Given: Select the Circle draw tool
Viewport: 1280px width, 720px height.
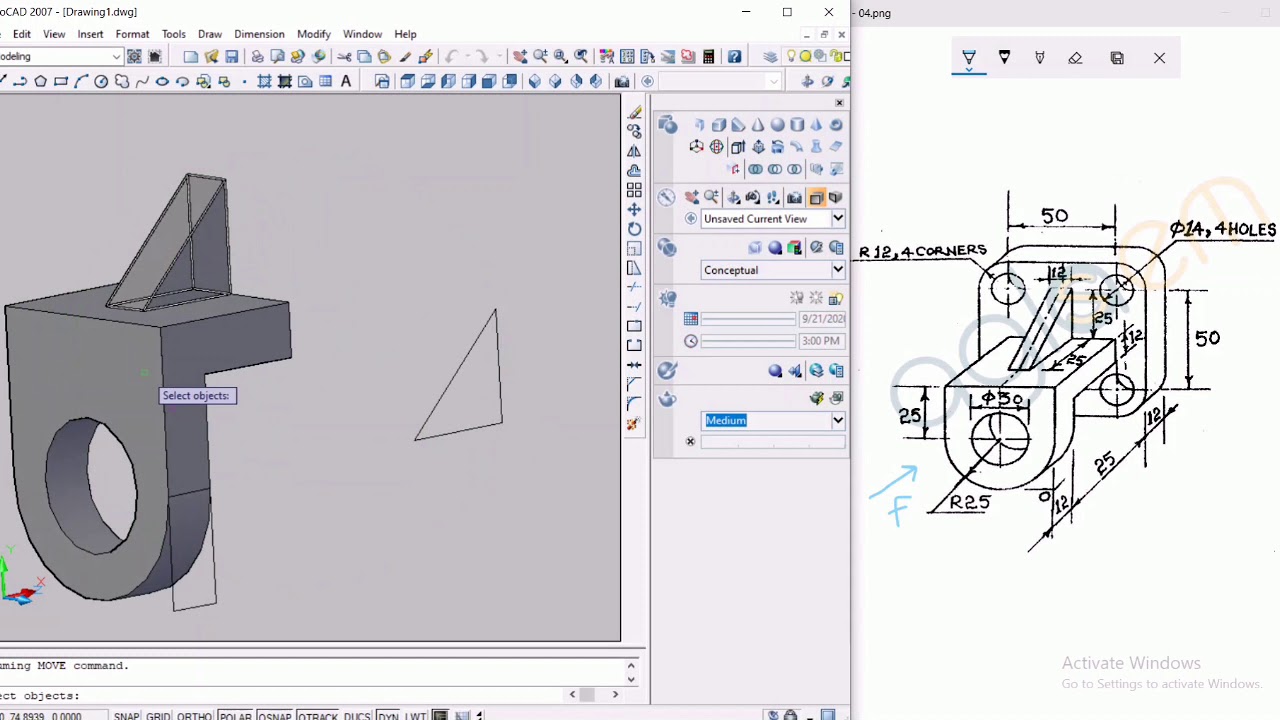Looking at the screenshot, I should [x=101, y=81].
